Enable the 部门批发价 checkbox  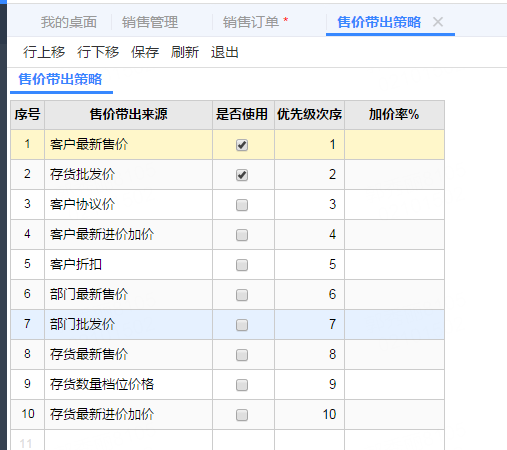[x=242, y=325]
